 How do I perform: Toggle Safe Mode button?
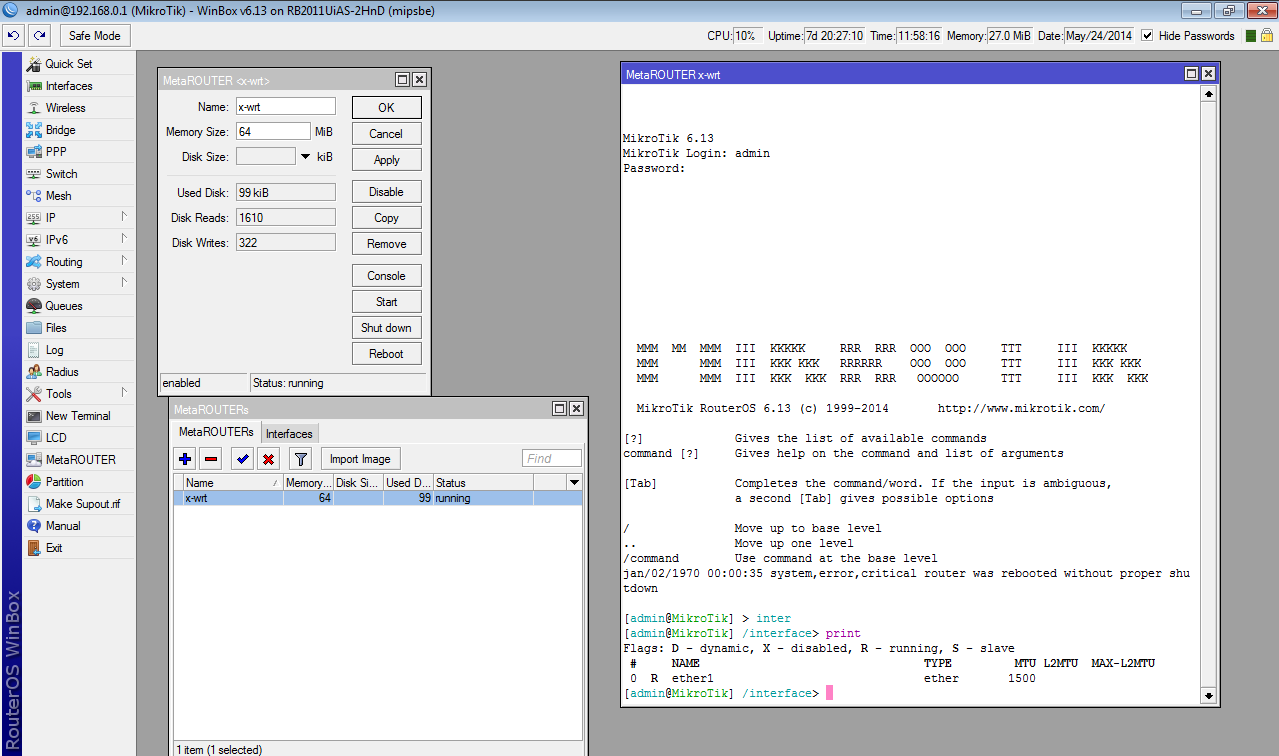pos(95,35)
